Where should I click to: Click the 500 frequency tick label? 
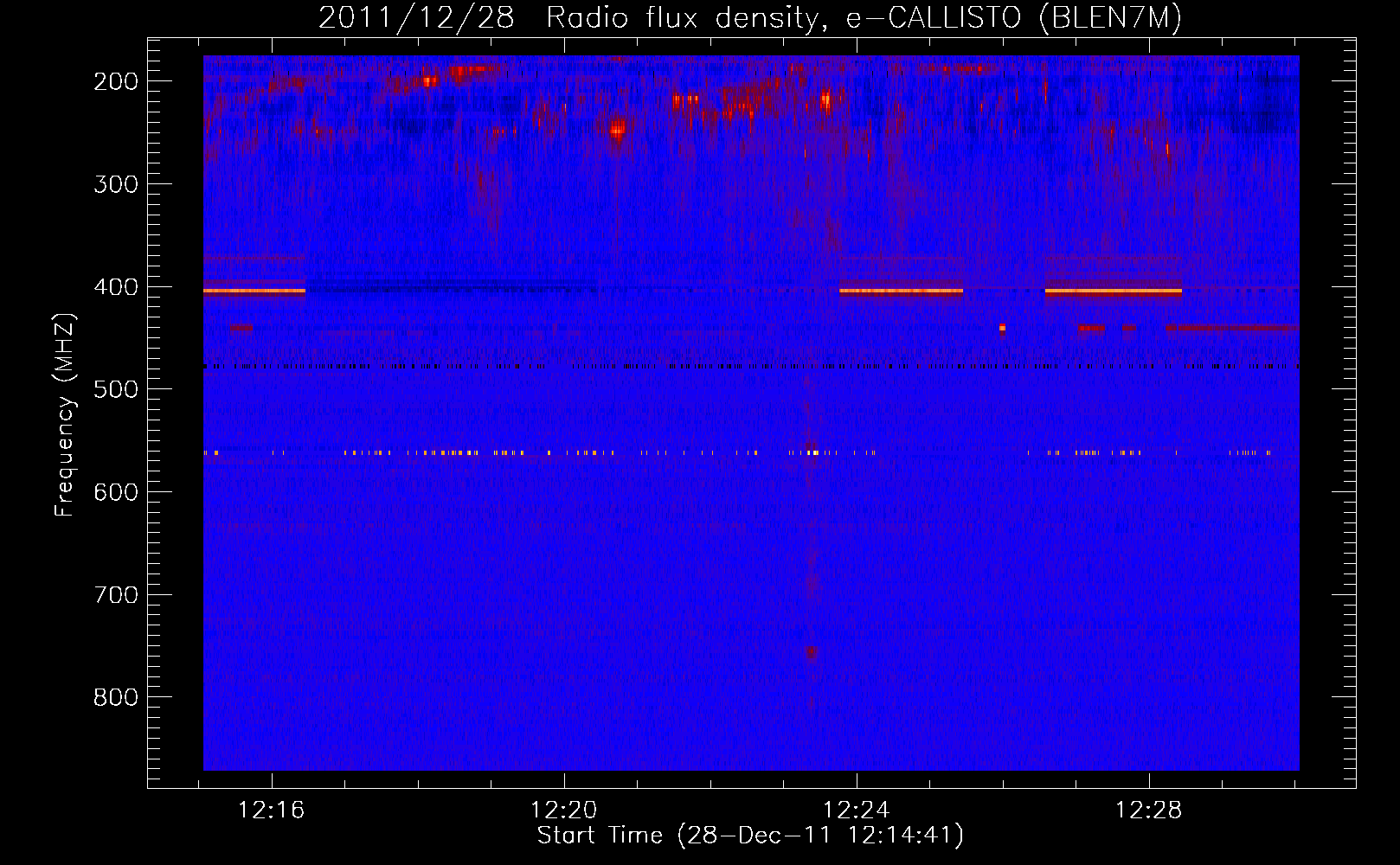click(x=116, y=389)
